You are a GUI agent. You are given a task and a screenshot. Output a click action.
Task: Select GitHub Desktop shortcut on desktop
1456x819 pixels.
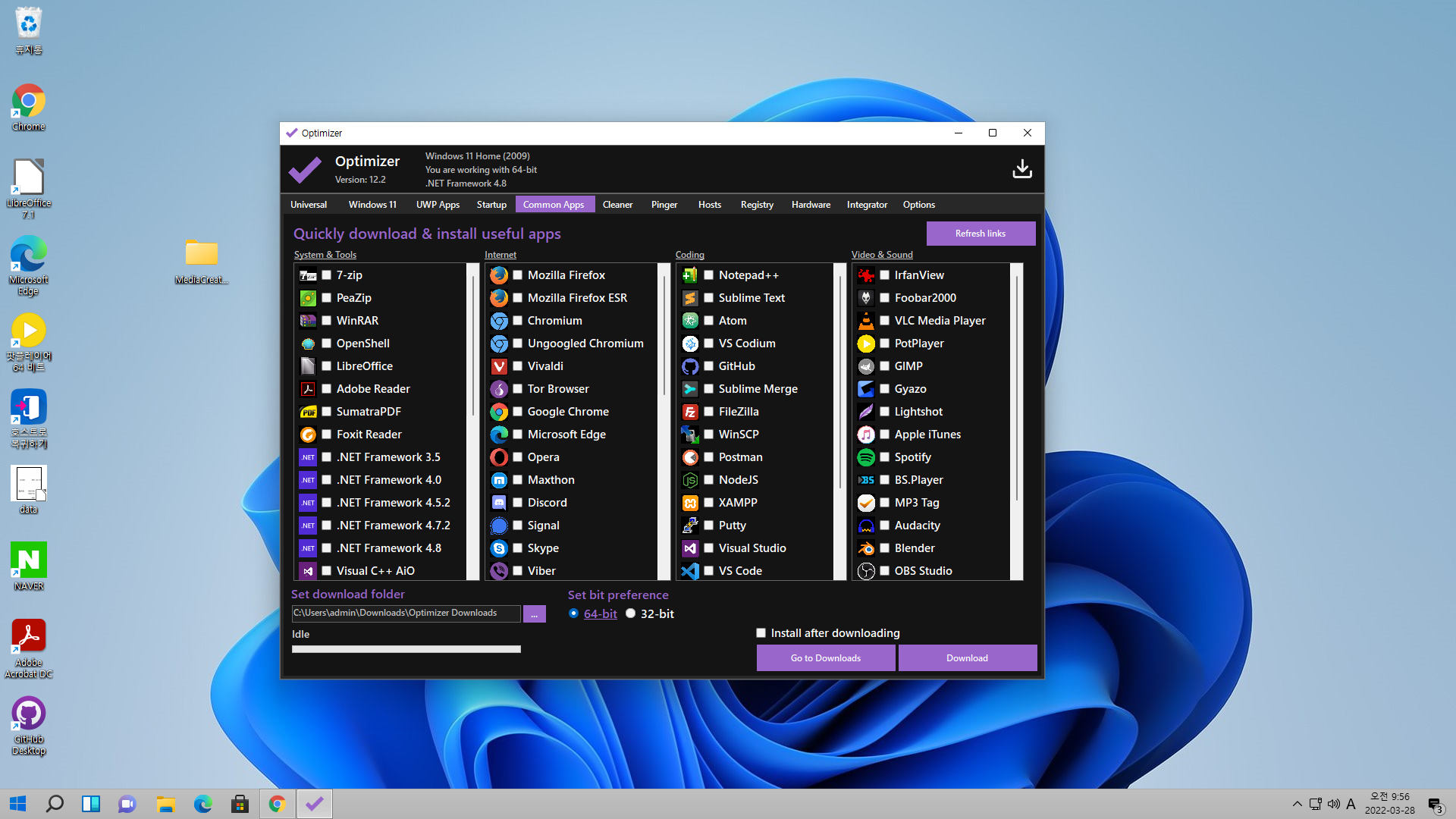[29, 726]
